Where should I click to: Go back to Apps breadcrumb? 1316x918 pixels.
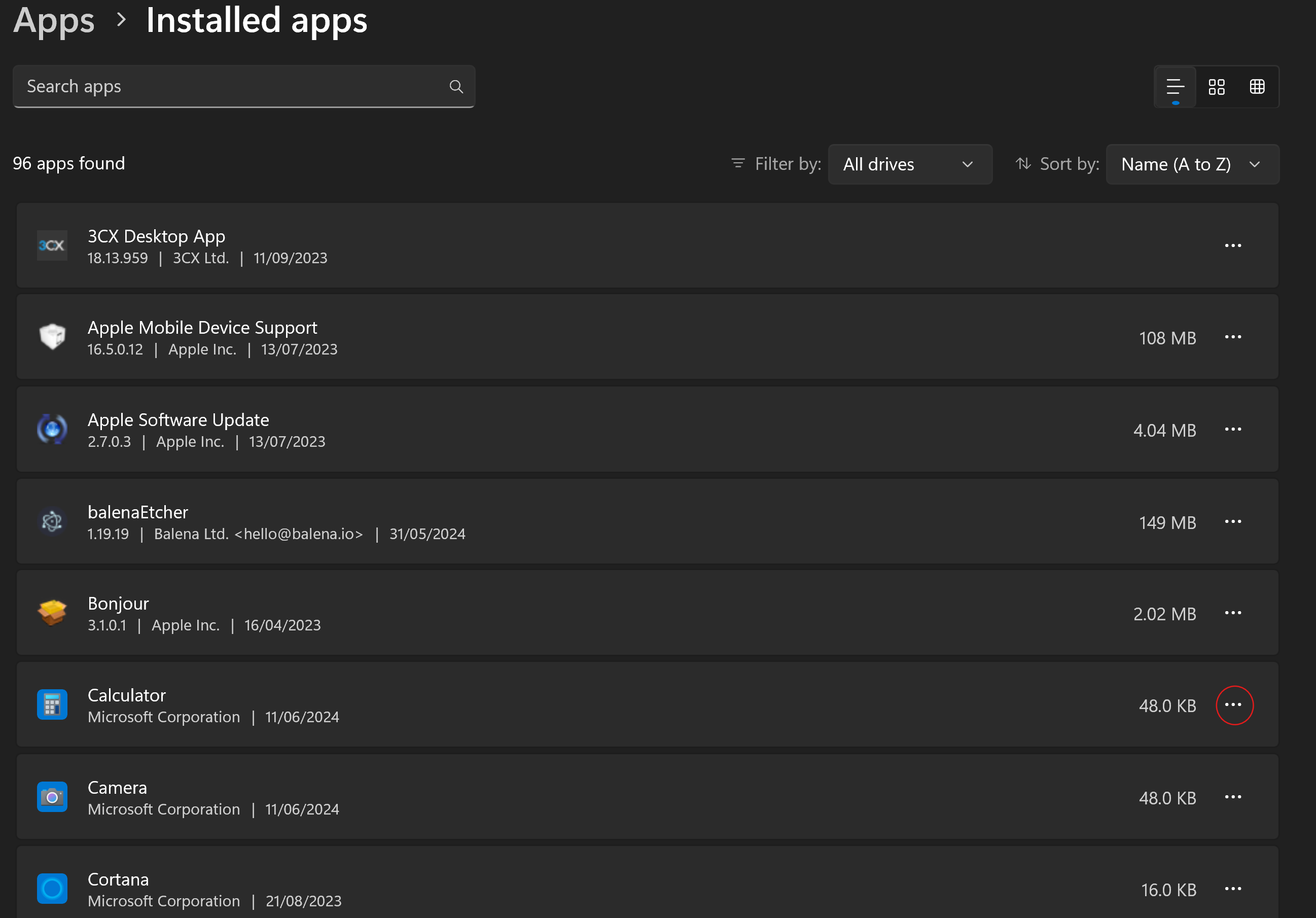coord(54,21)
